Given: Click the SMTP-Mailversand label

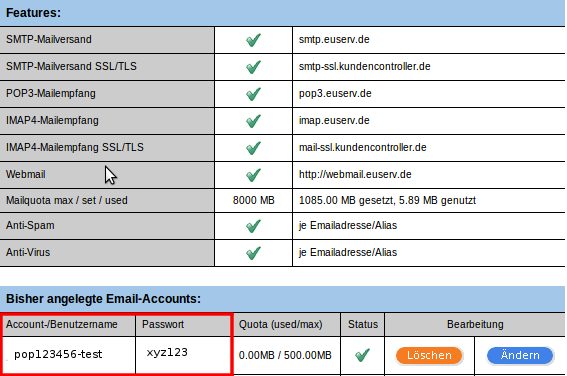Looking at the screenshot, I should [x=49, y=39].
